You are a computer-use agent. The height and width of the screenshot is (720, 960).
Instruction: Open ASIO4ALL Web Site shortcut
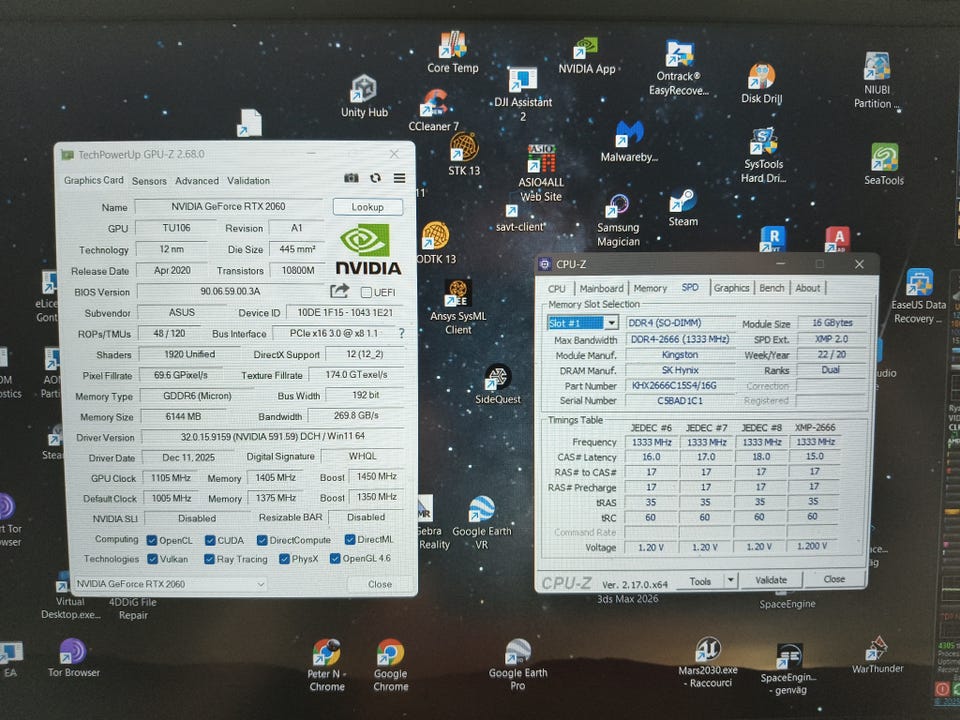[x=541, y=173]
